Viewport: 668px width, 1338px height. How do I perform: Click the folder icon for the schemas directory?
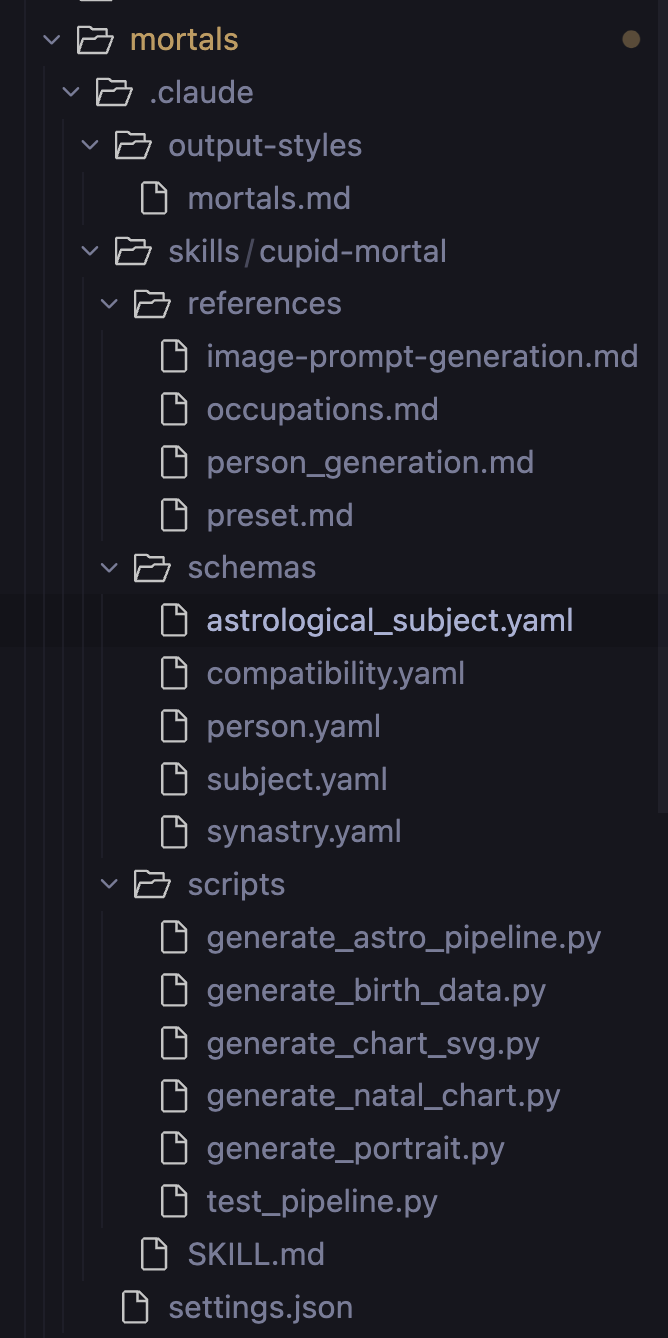[153, 568]
